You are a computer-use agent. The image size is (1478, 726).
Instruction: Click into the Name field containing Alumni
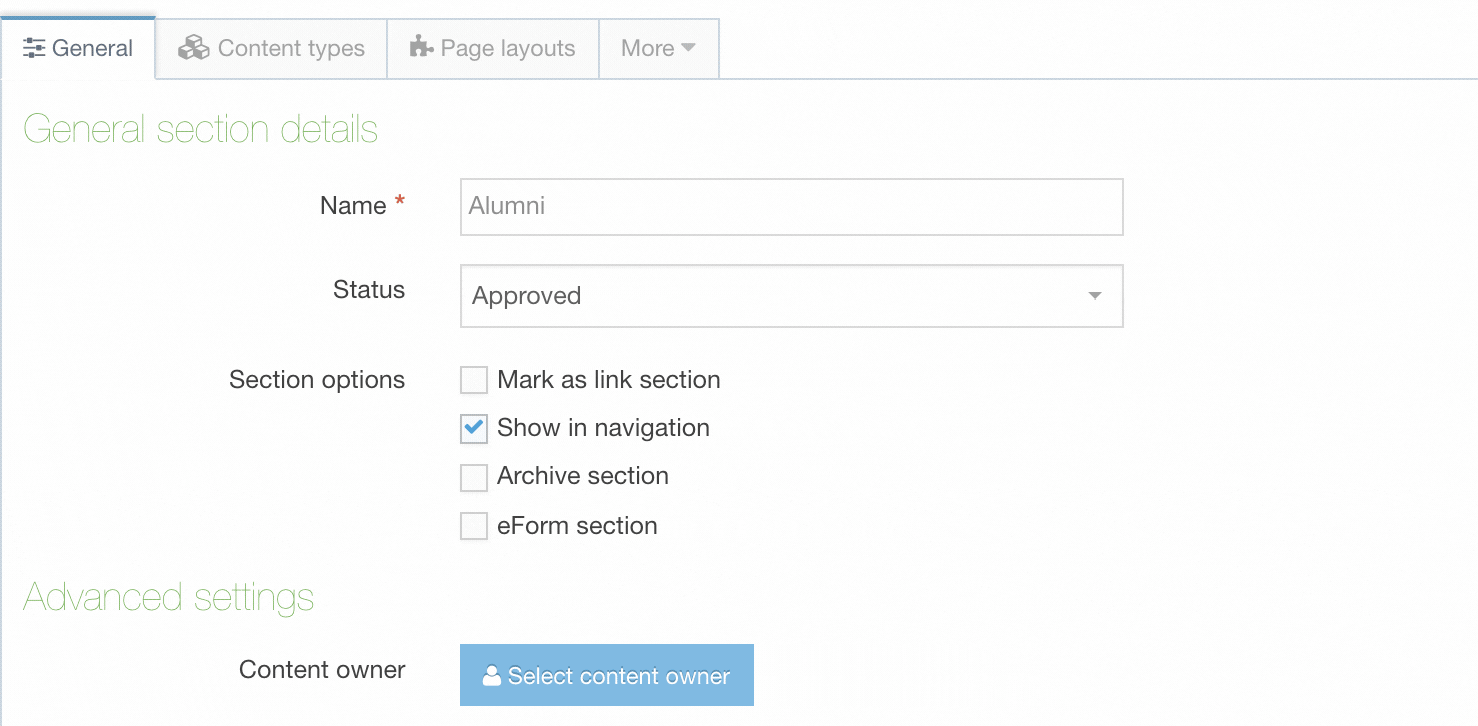click(x=790, y=207)
